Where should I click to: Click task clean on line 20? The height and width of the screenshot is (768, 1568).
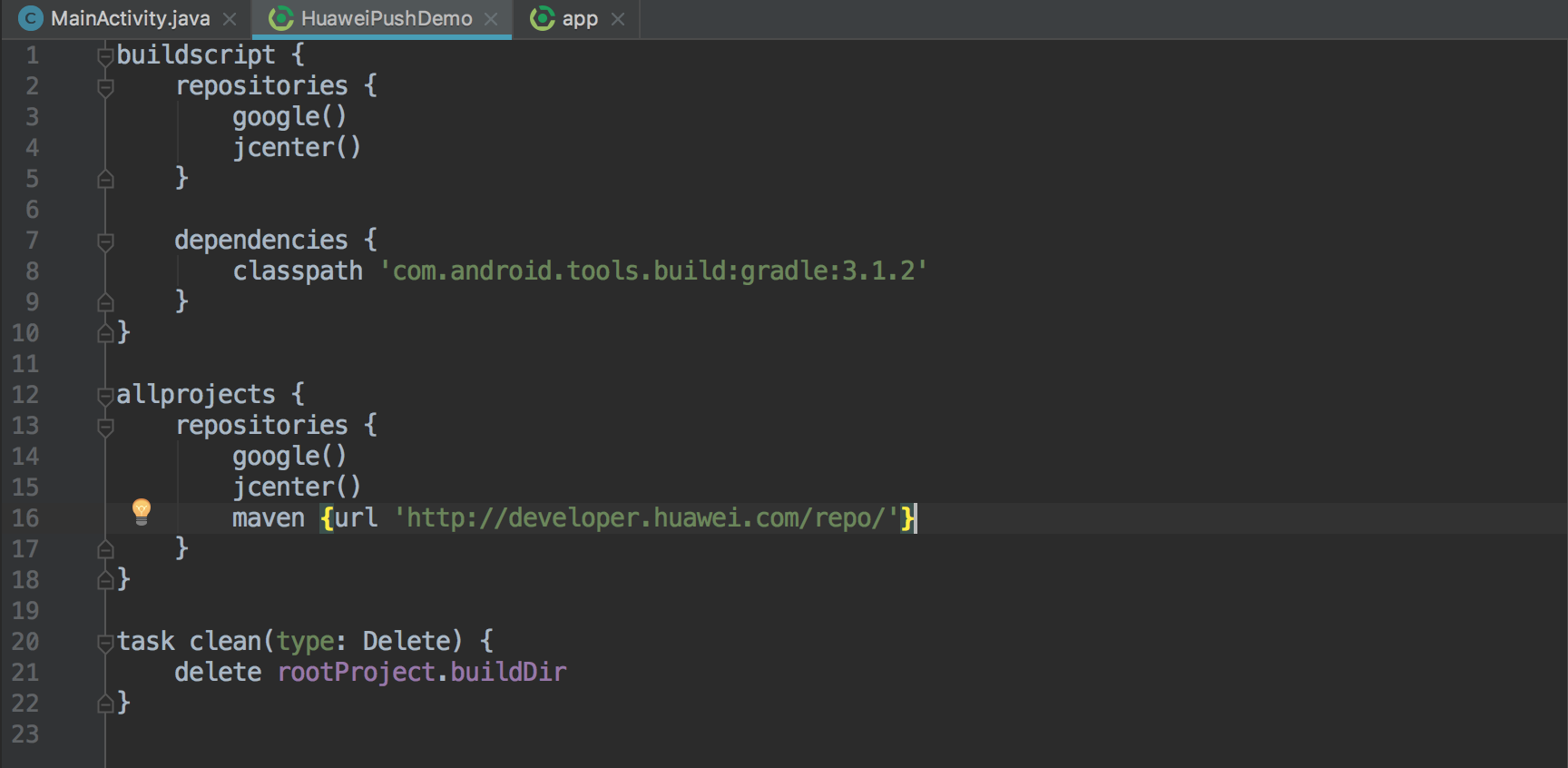189,641
